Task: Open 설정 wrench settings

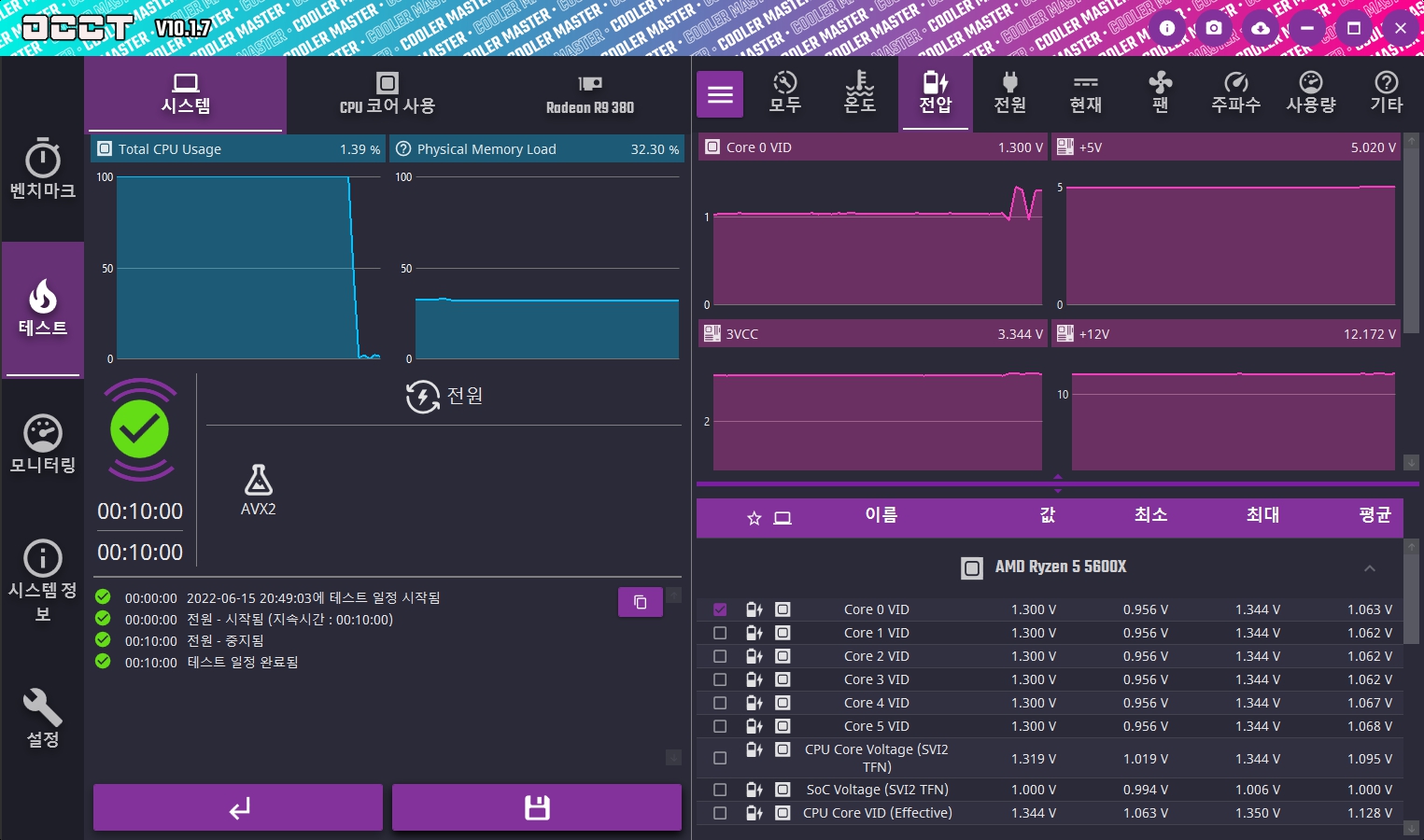Action: (43, 719)
